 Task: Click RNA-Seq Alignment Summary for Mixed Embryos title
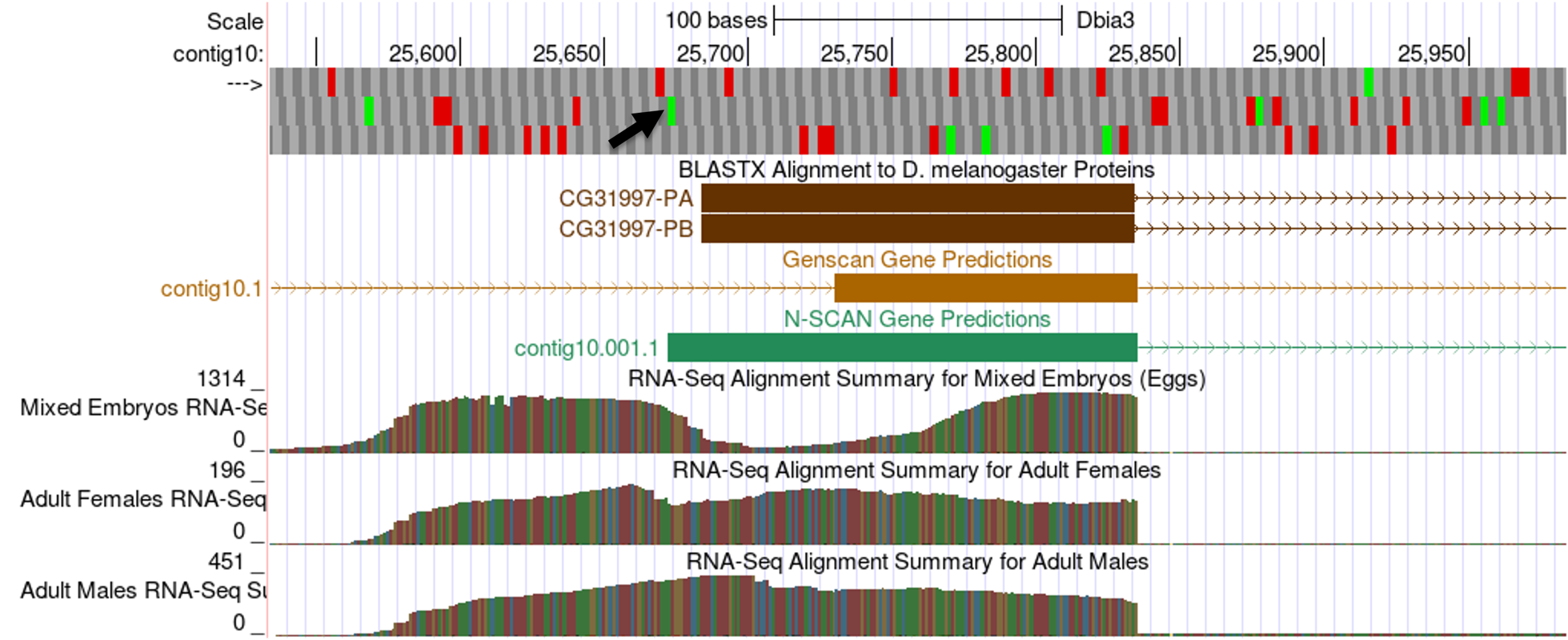(916, 378)
